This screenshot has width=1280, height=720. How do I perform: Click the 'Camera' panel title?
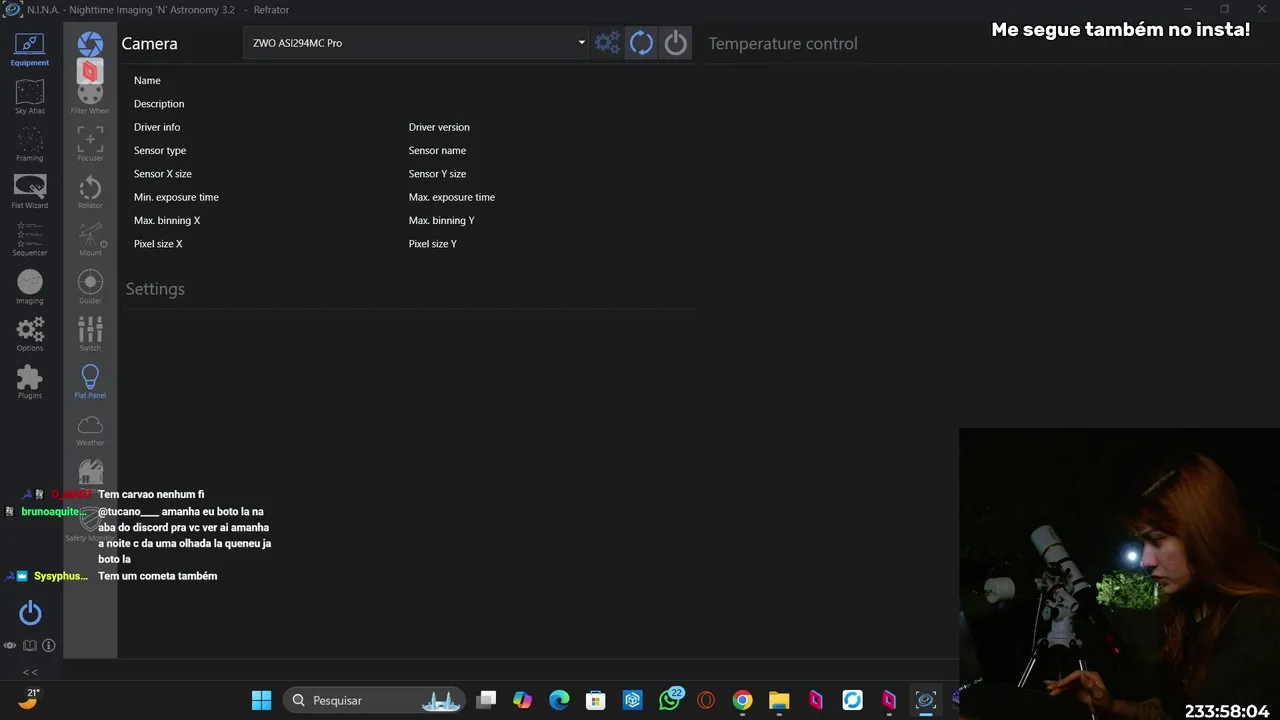(x=149, y=44)
